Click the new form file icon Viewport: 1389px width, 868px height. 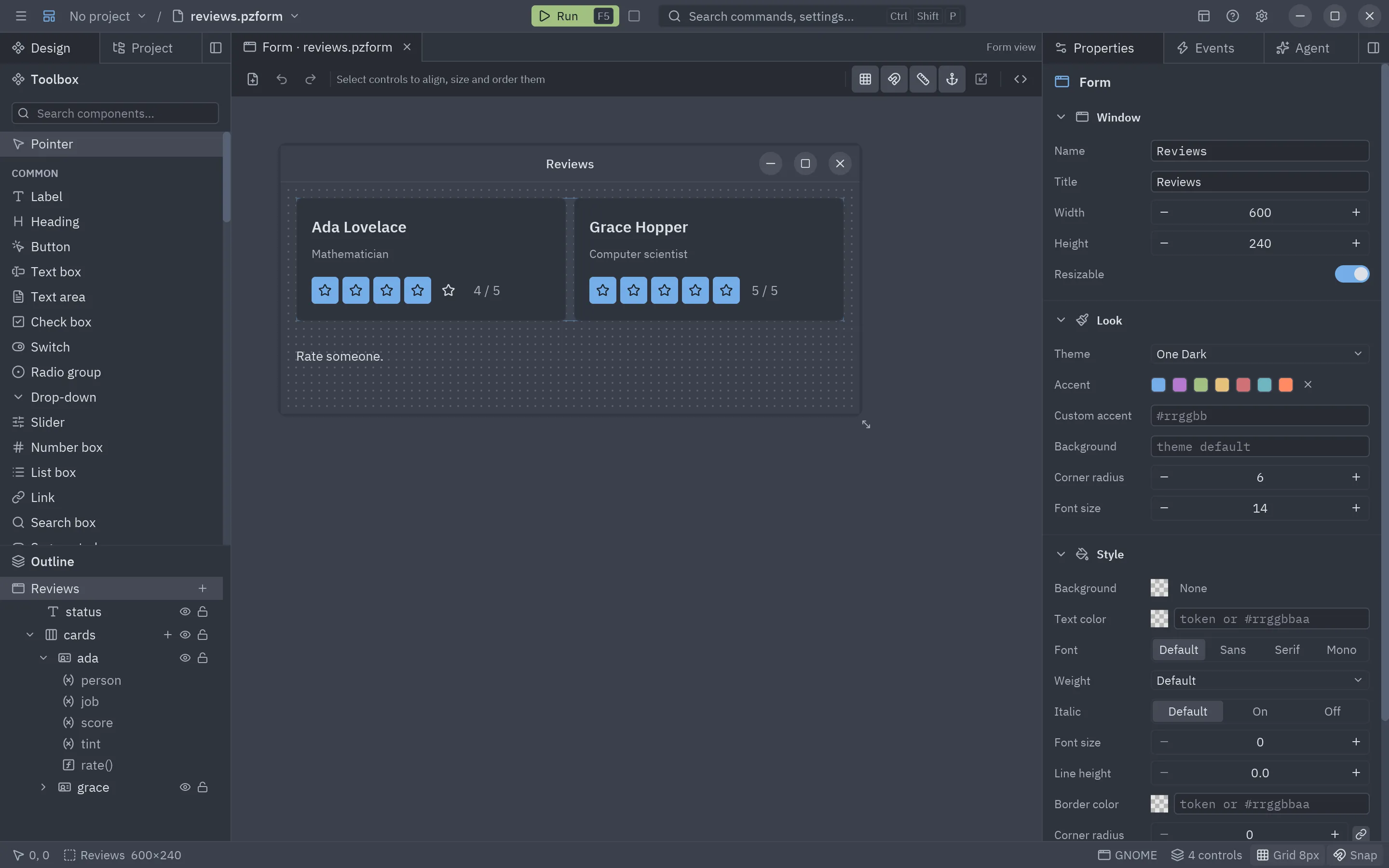click(253, 79)
